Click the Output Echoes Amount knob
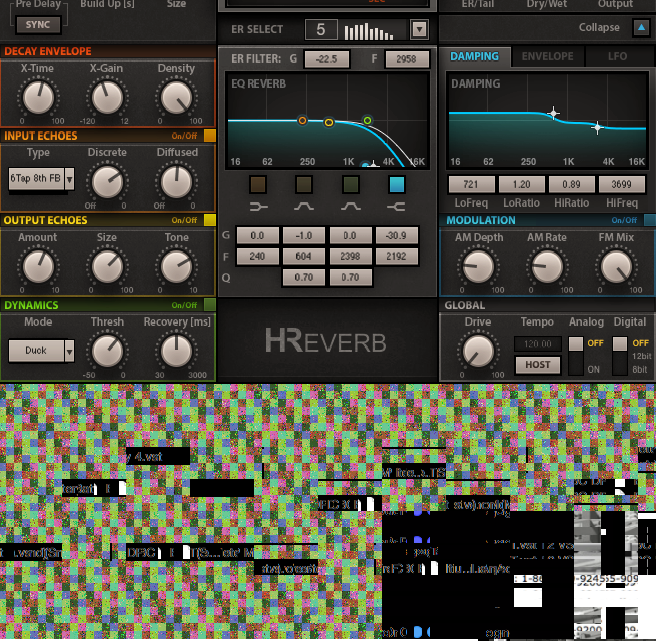The width and height of the screenshot is (656, 641). coord(38,267)
